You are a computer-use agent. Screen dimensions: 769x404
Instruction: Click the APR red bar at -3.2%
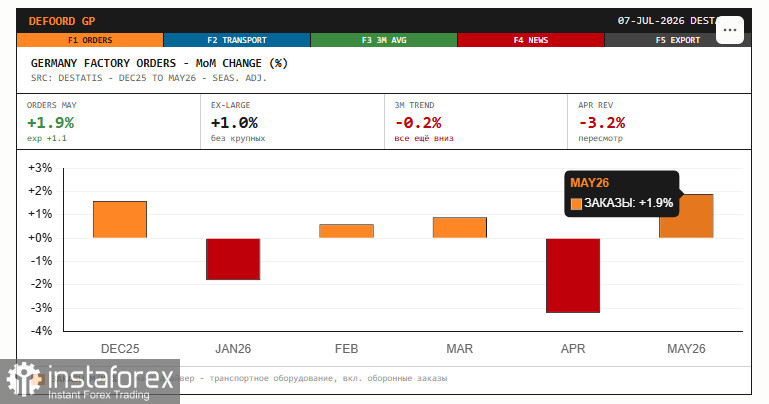coord(573,276)
